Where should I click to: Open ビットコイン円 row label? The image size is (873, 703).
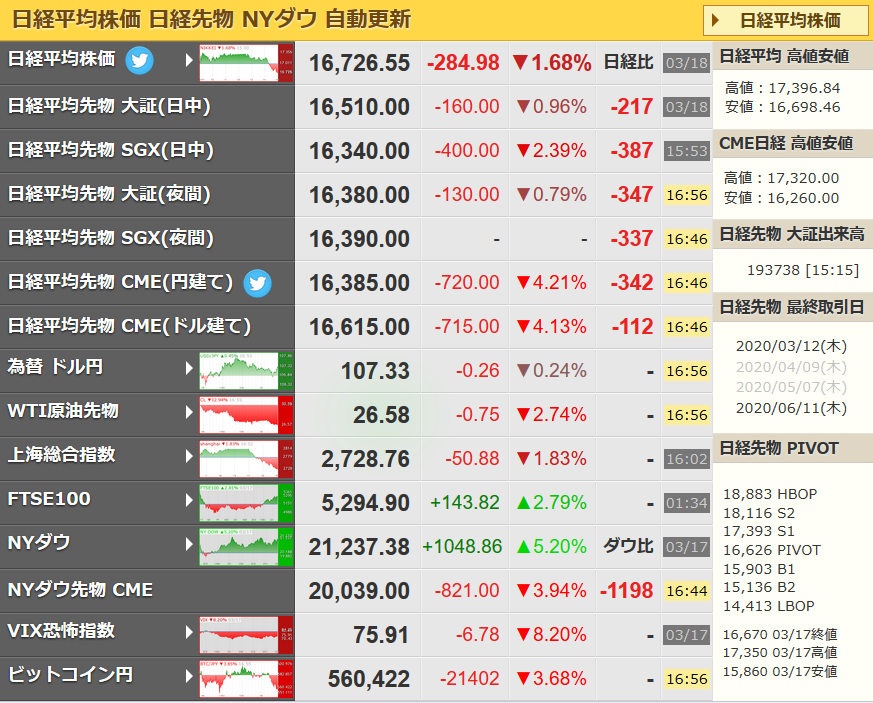[x=70, y=675]
